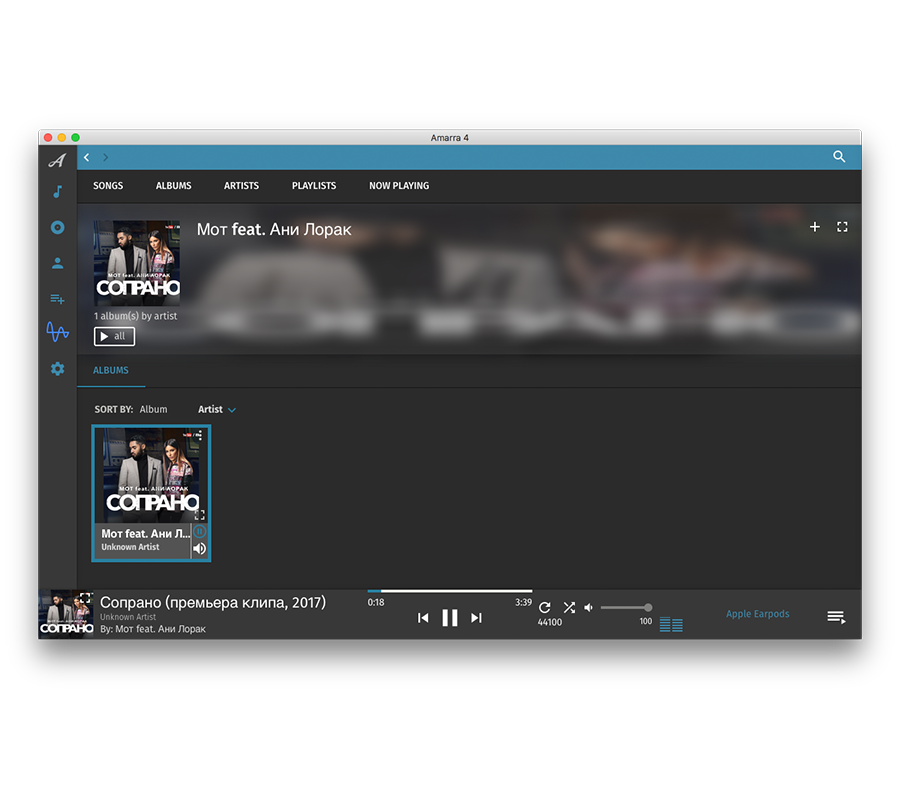Open Albums view from sidebar disc icon

click(x=57, y=227)
